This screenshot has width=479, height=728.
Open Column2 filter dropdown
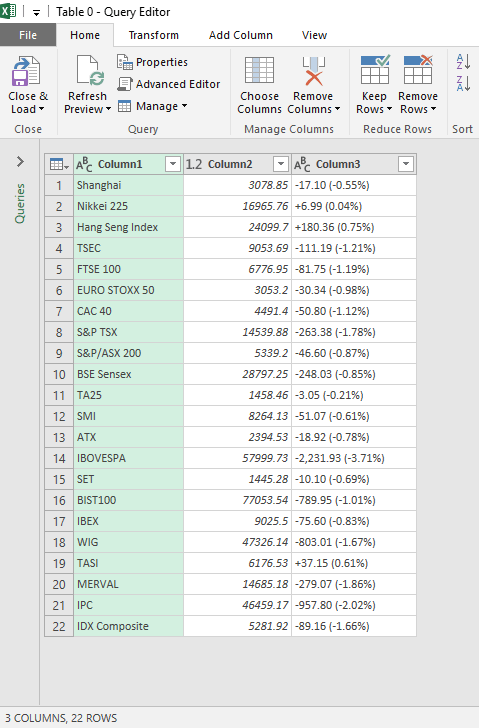point(280,164)
